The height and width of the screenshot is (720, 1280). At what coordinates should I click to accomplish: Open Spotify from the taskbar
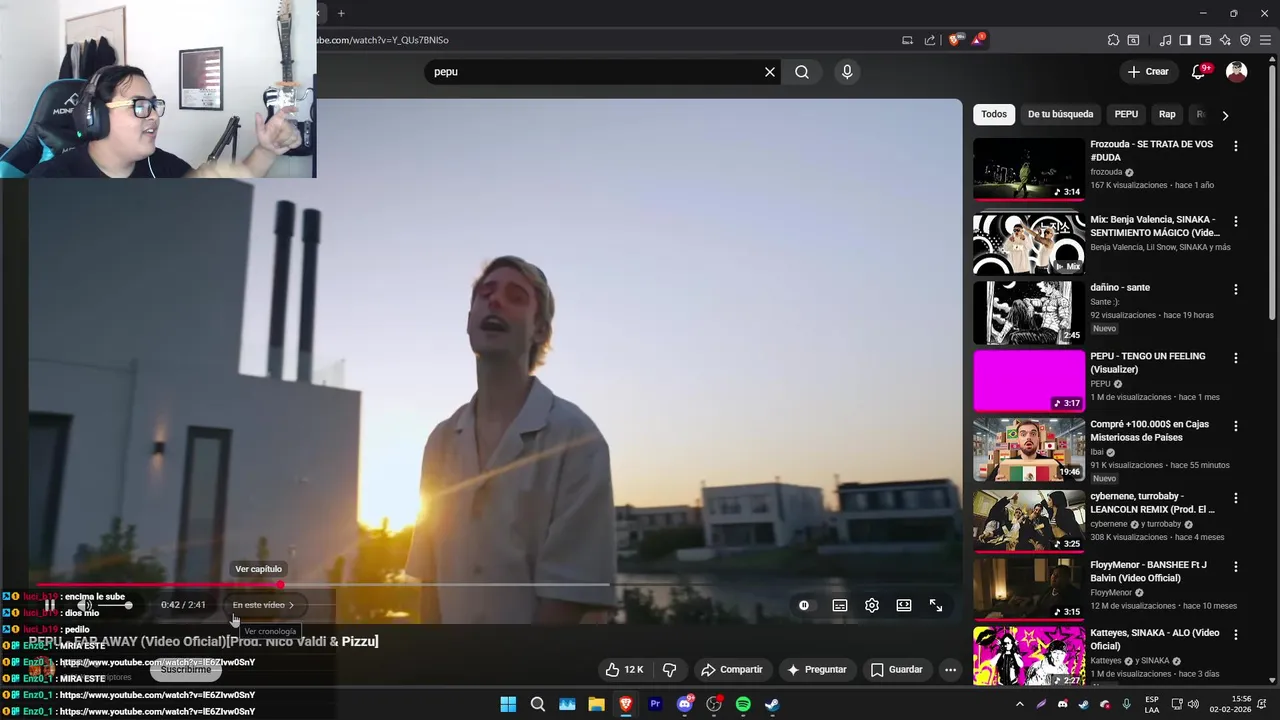[x=743, y=704]
